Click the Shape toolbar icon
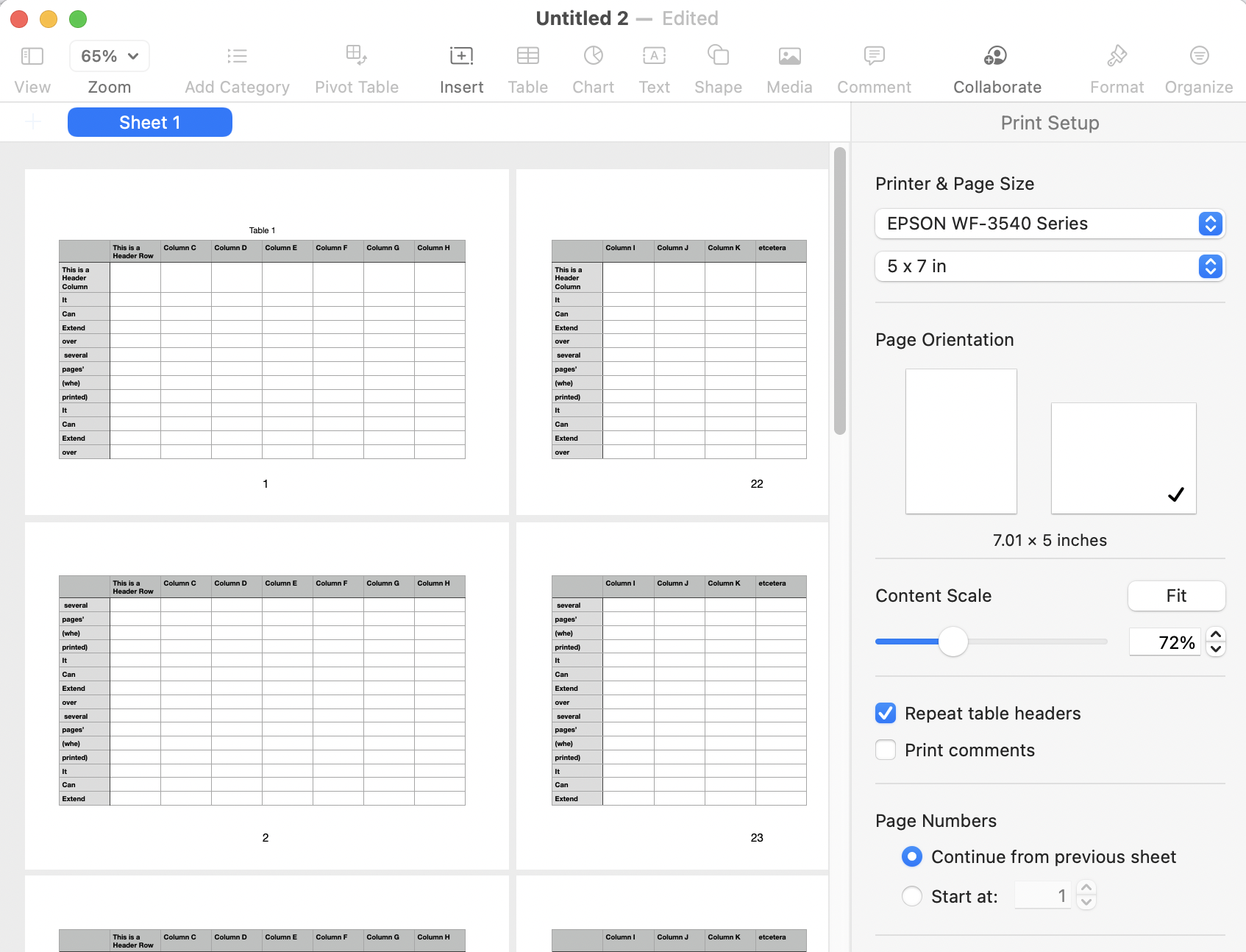1246x952 pixels. click(718, 55)
